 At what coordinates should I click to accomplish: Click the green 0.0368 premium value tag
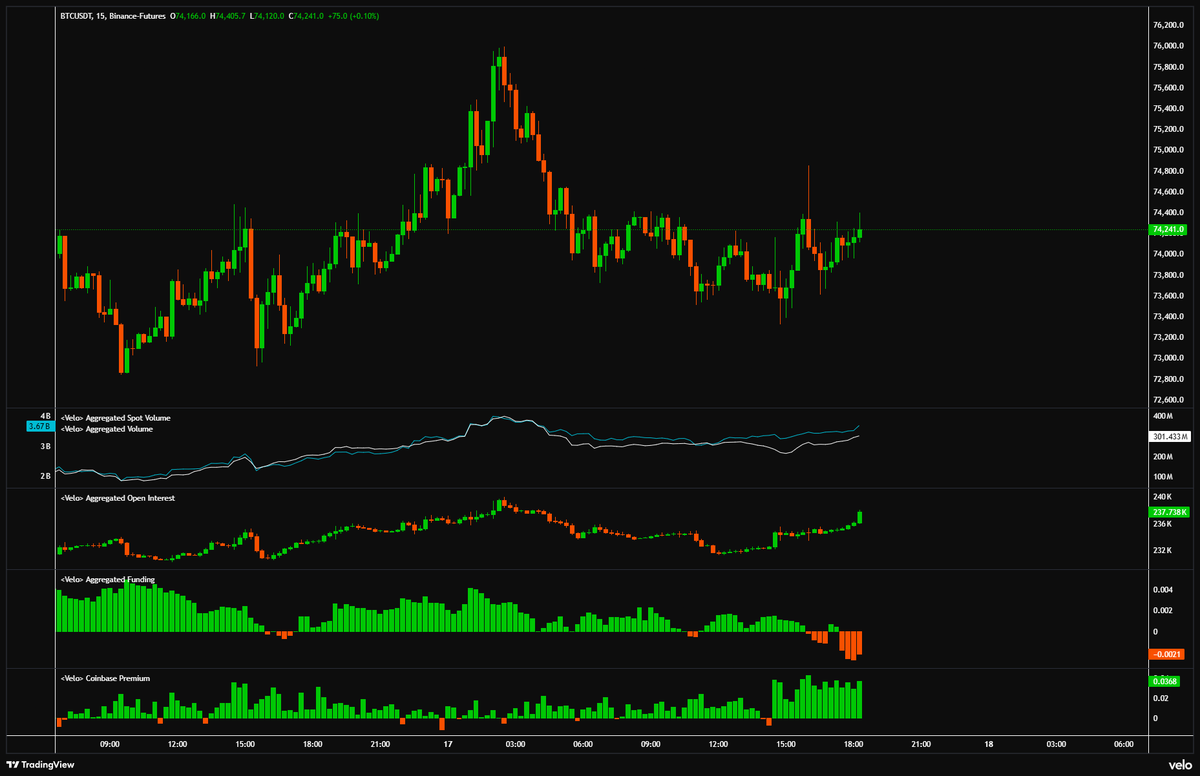click(x=1166, y=681)
